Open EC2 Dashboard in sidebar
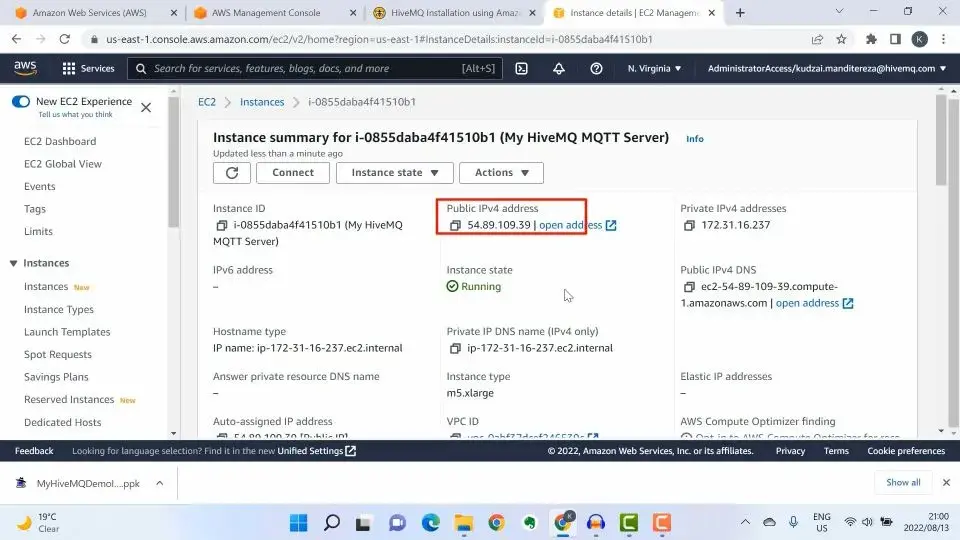The width and height of the screenshot is (960, 540). [60, 141]
